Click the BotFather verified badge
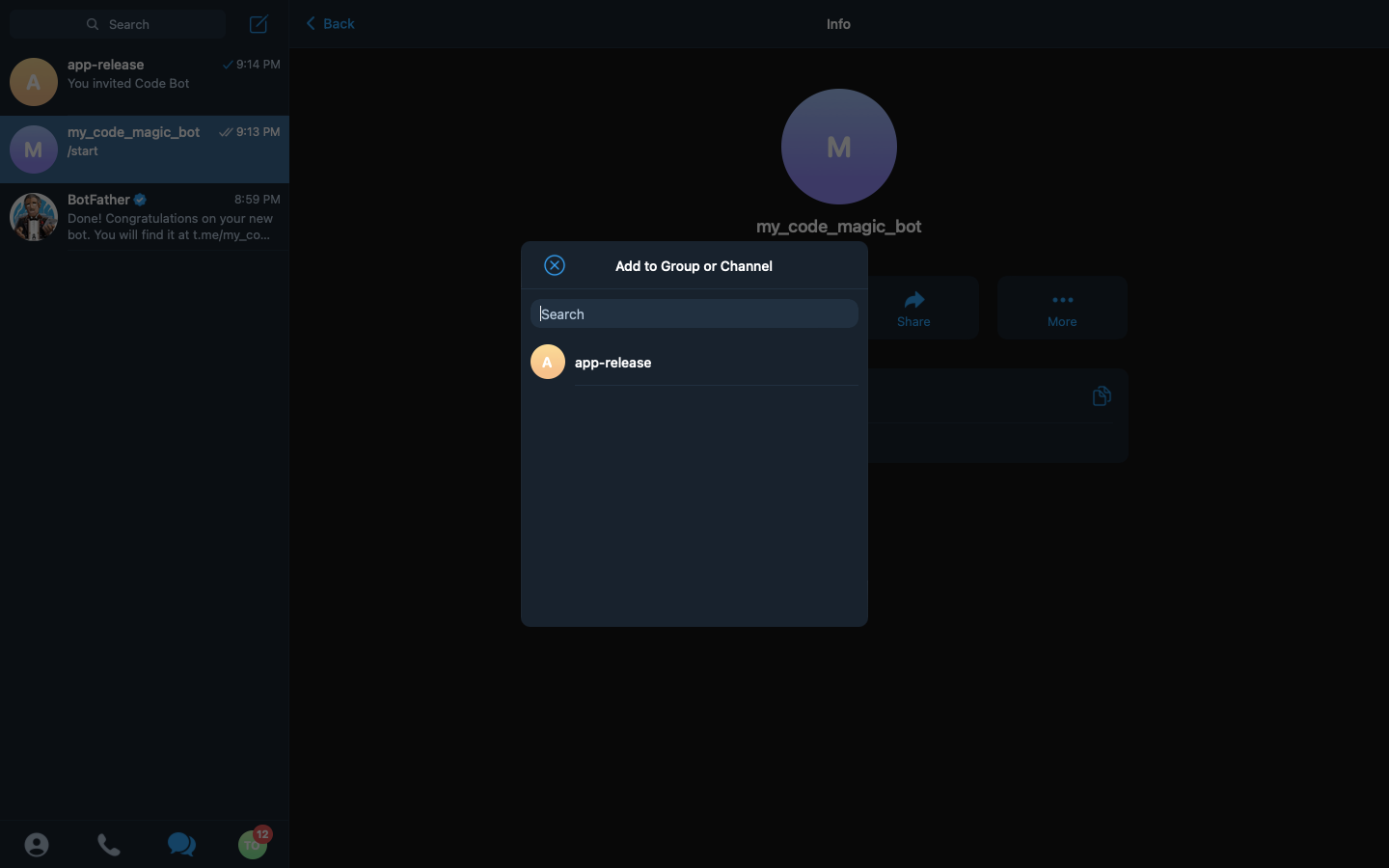The width and height of the screenshot is (1389, 868). pos(140,200)
